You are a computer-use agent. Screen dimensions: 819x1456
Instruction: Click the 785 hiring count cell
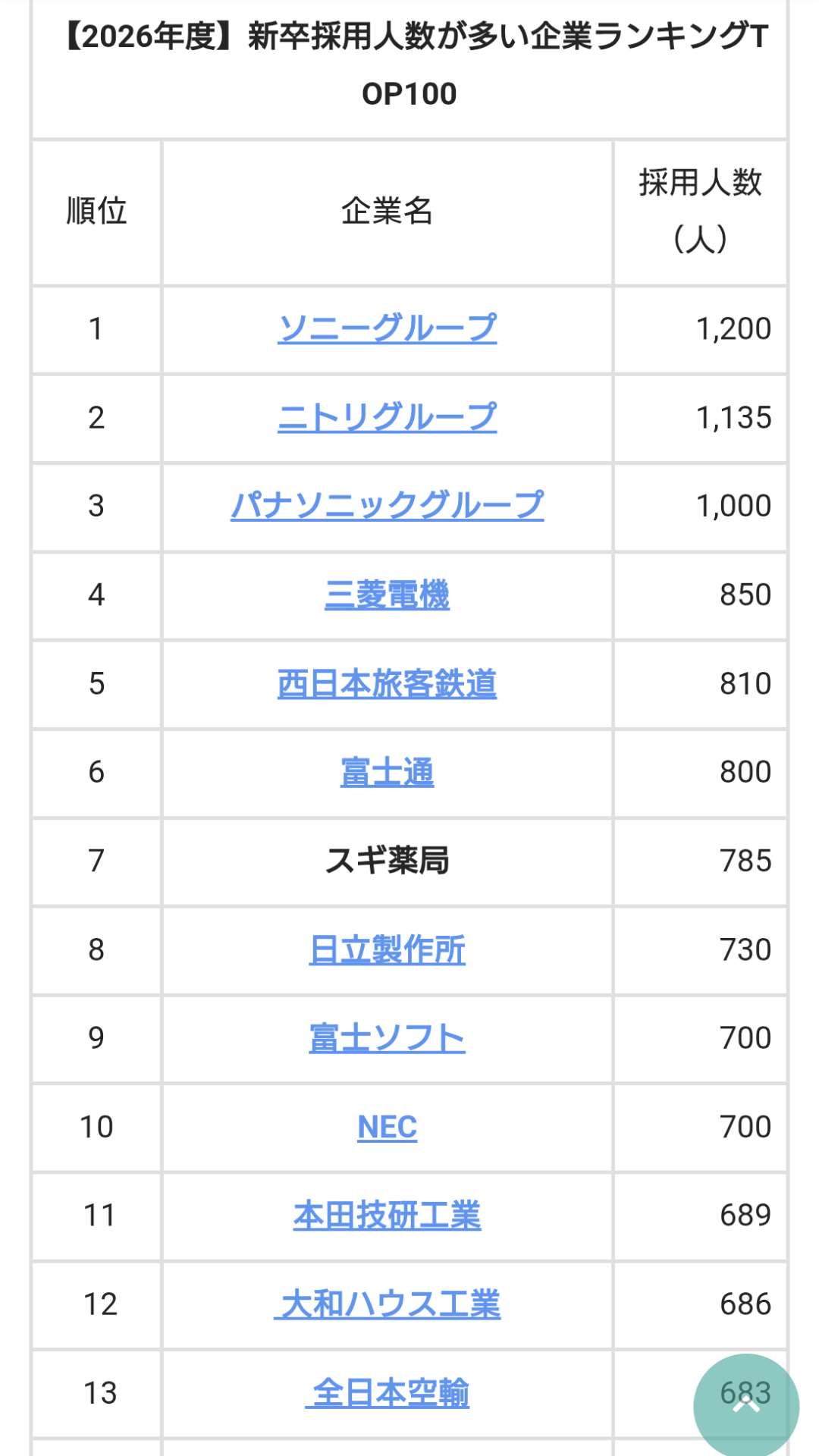745,861
